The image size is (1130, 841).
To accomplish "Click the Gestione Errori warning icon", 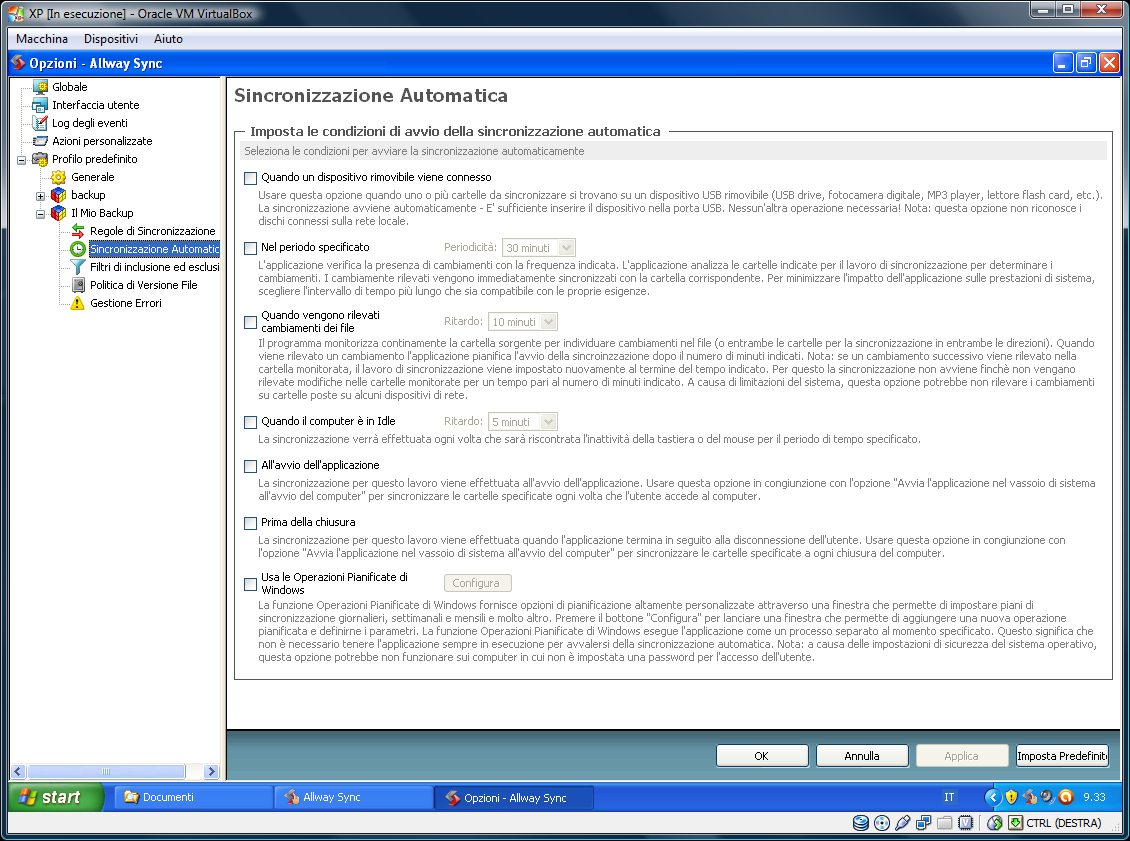I will (x=78, y=303).
